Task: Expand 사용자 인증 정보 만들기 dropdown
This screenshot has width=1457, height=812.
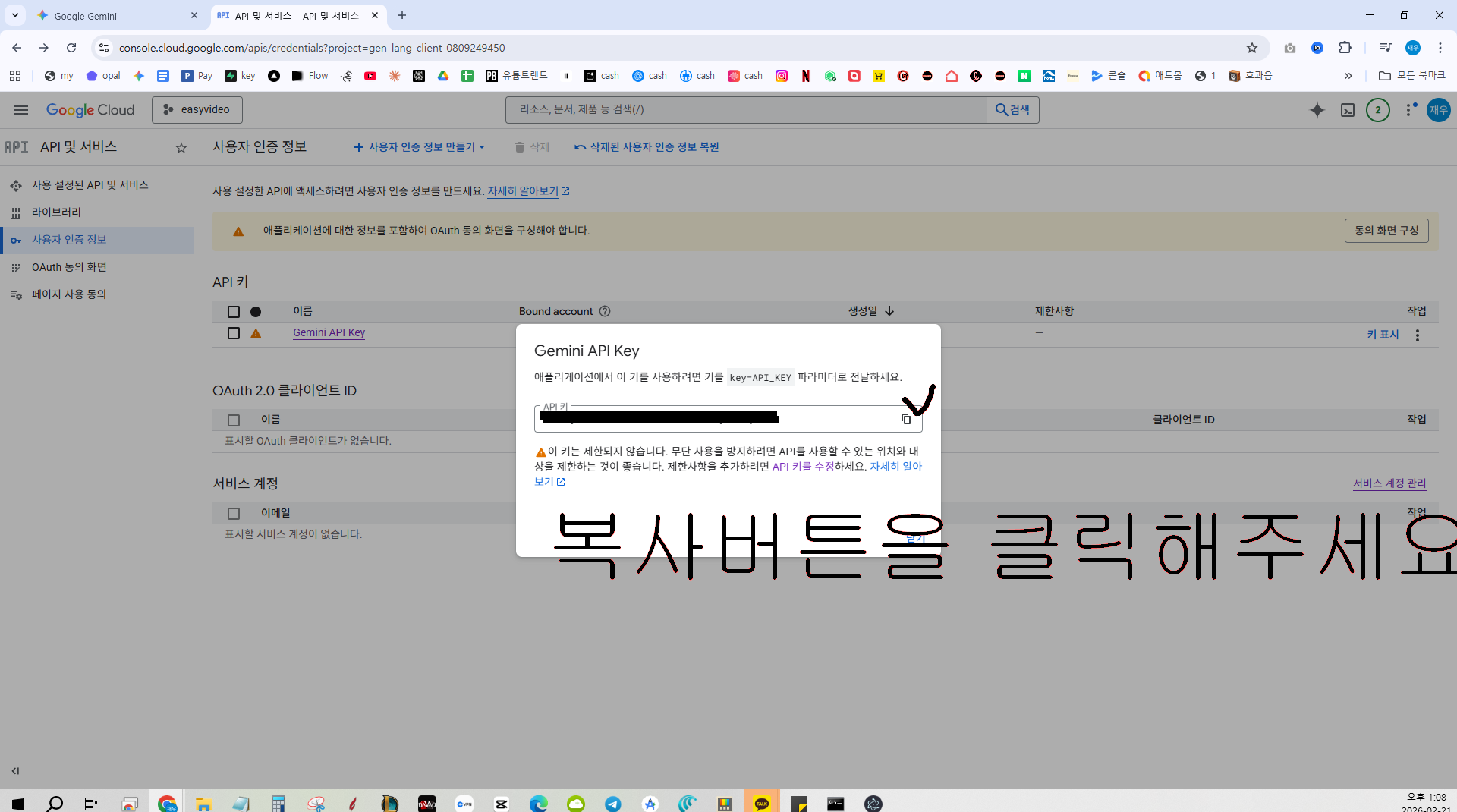Action: [x=419, y=147]
